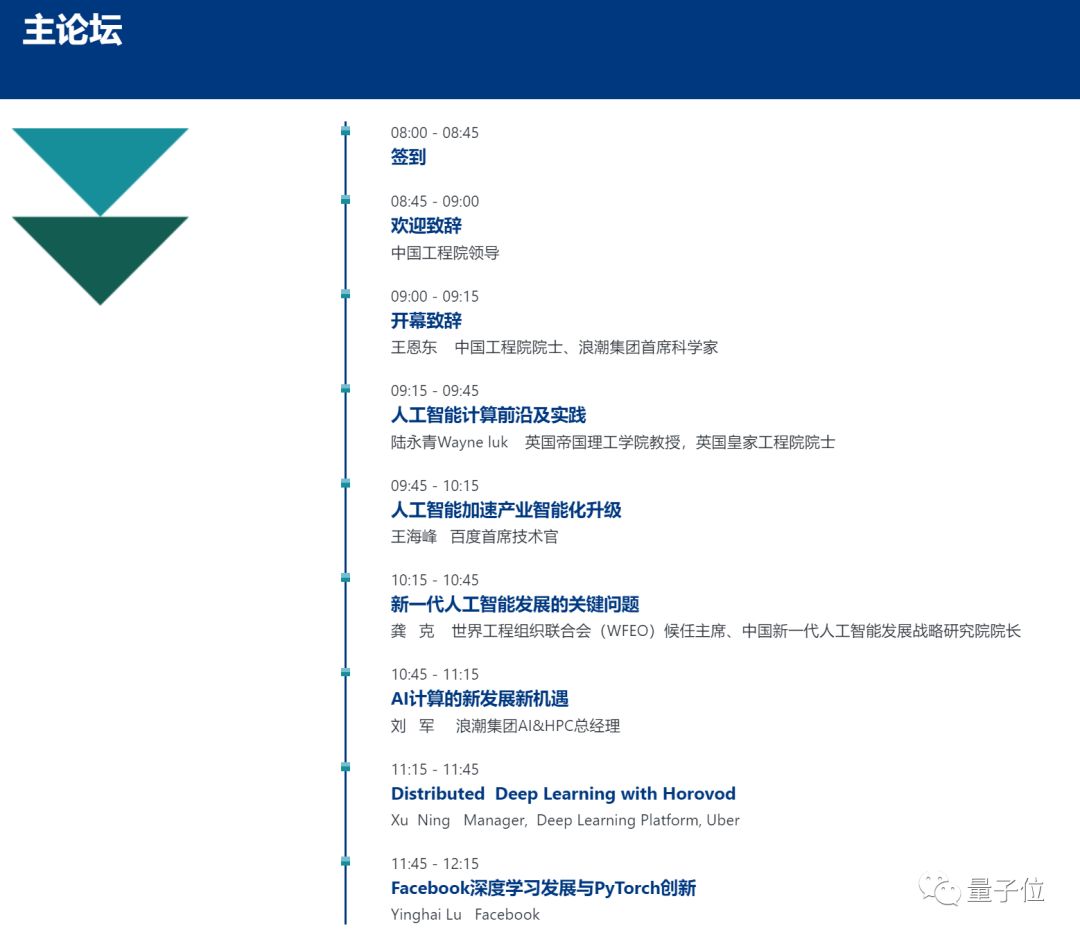Open Facebook深度学习发展与PyTorch创新 session
This screenshot has width=1080, height=937.
543,888
